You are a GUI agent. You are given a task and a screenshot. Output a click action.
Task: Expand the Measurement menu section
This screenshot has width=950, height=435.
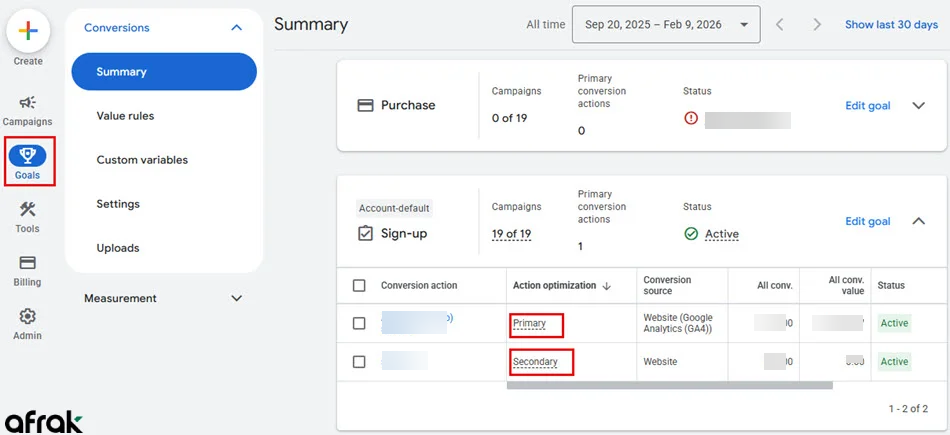point(236,298)
